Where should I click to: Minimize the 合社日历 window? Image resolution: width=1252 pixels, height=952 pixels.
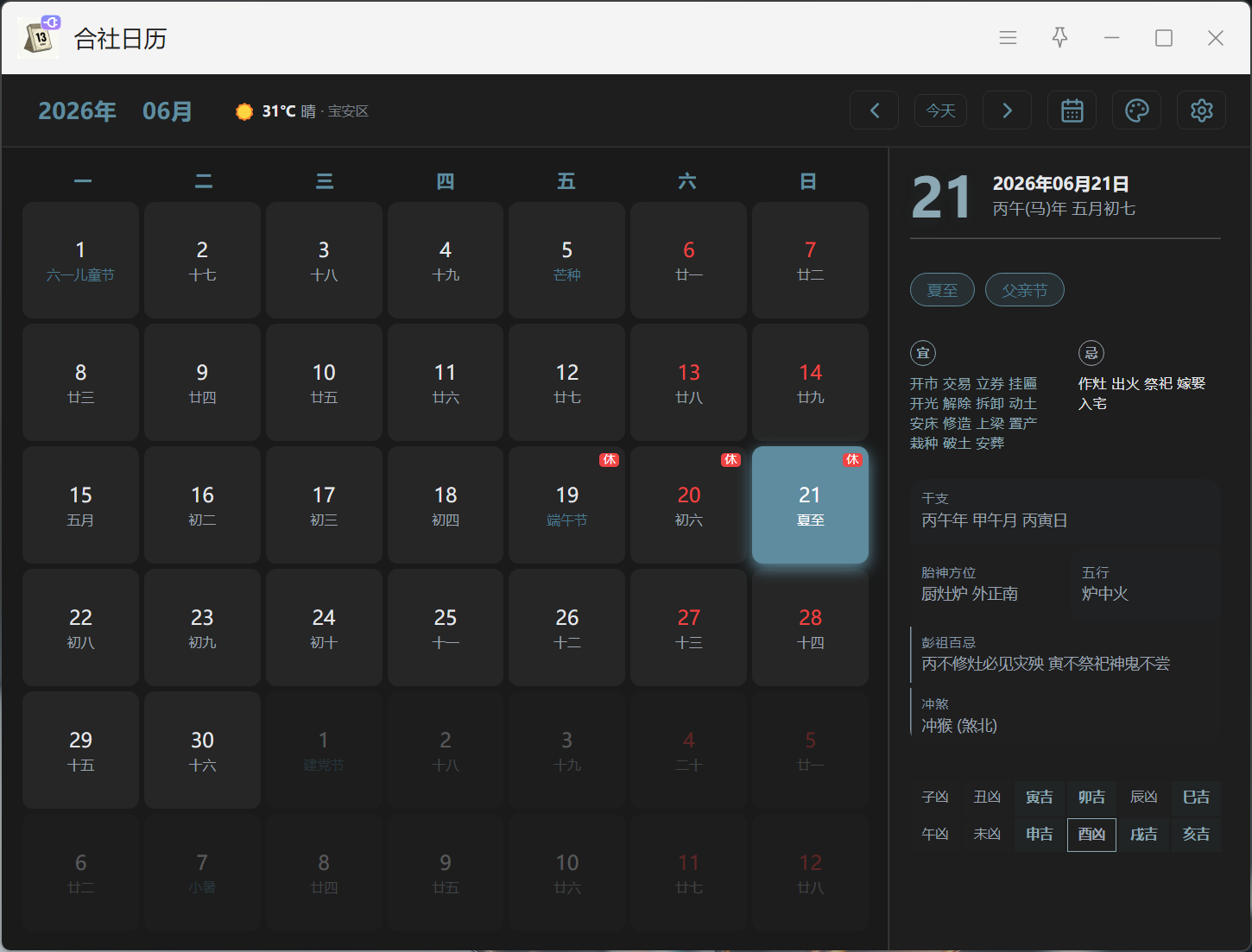pyautogui.click(x=1111, y=38)
